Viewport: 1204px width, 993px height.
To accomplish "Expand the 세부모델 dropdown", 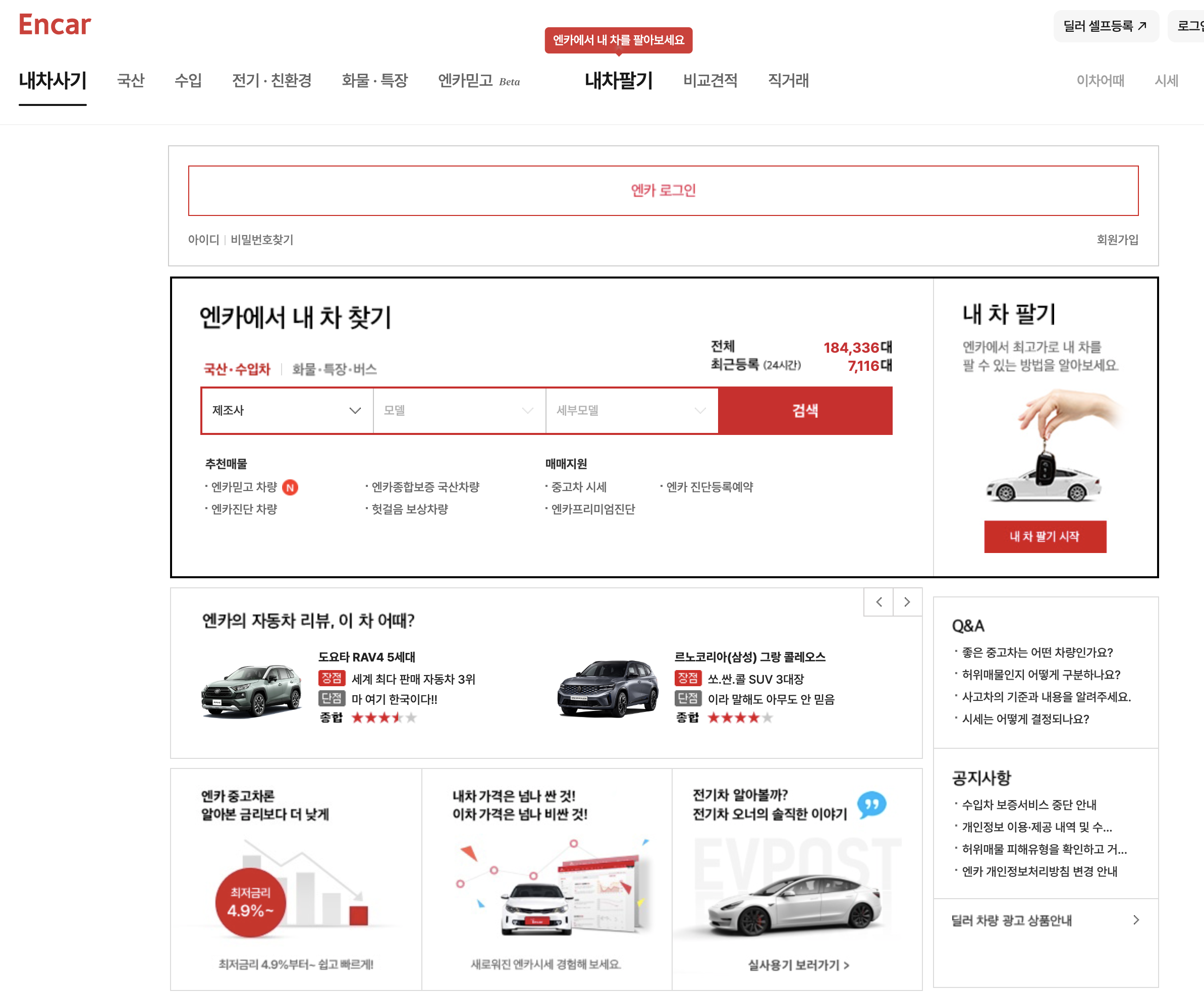I will (x=631, y=411).
